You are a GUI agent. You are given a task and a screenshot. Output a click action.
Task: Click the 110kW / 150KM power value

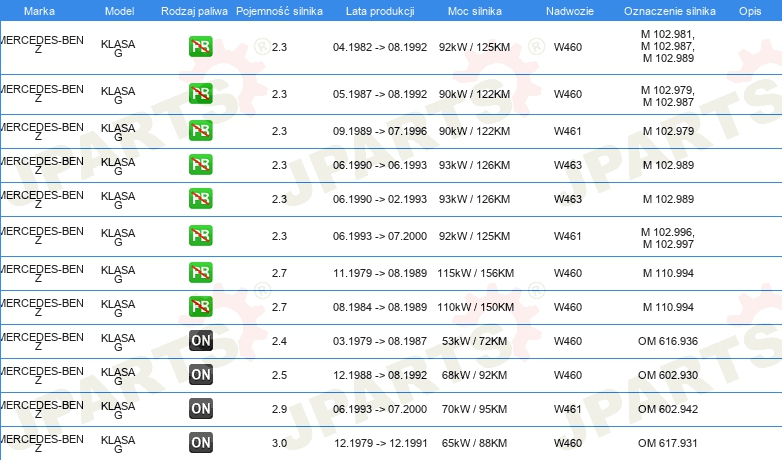475,307
